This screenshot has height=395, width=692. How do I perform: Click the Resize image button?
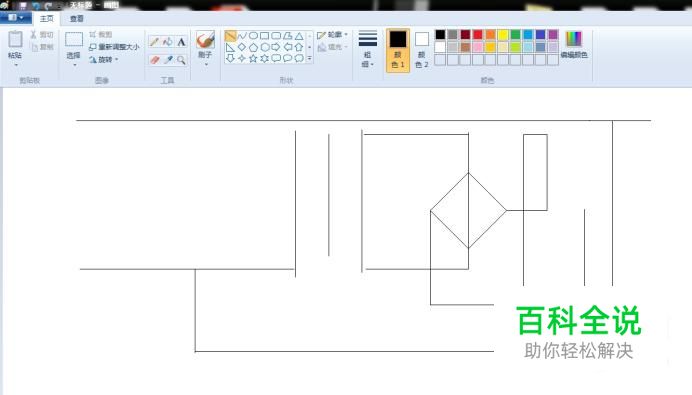[x=114, y=47]
